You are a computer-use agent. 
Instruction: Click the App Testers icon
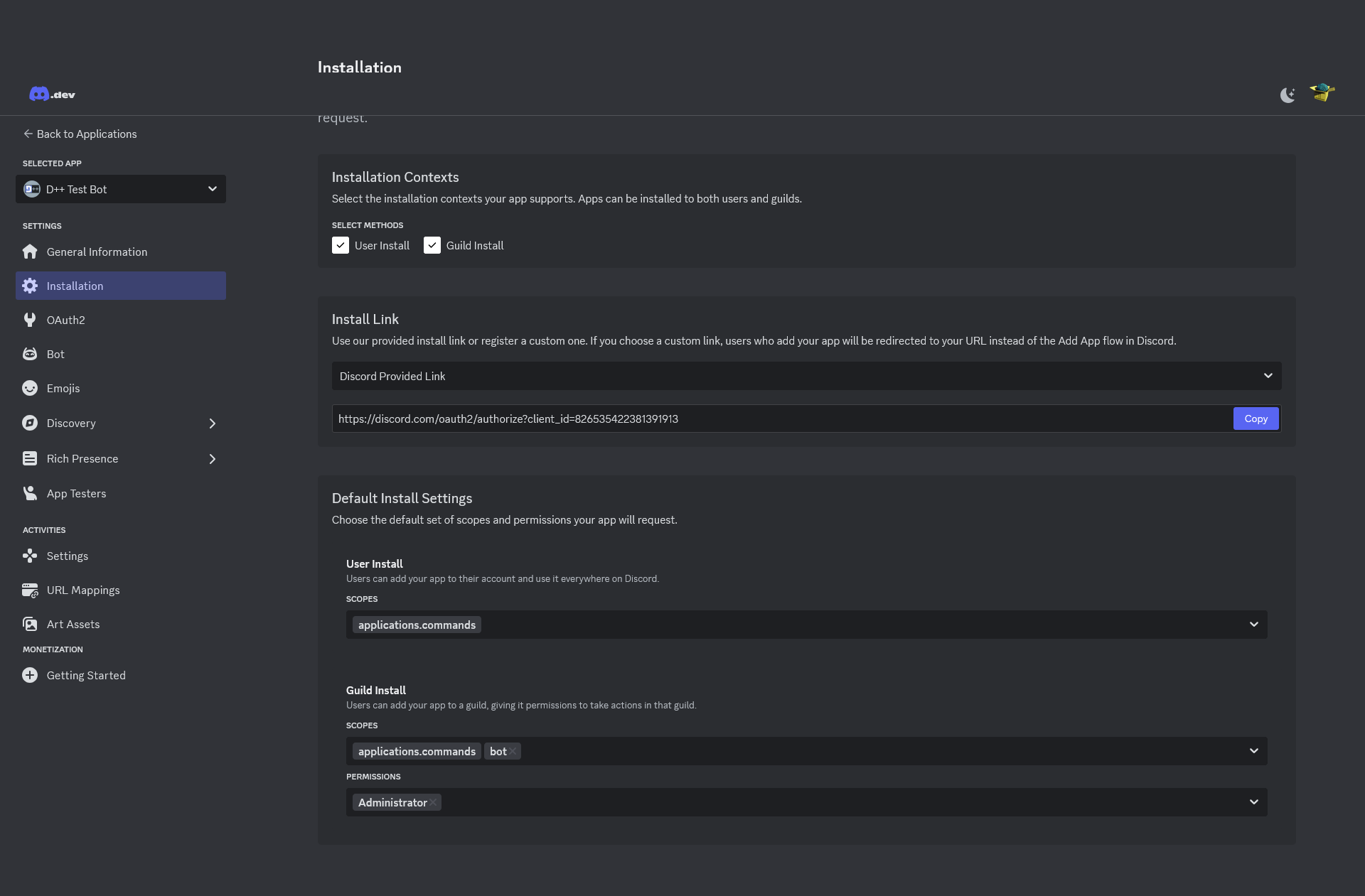click(30, 493)
